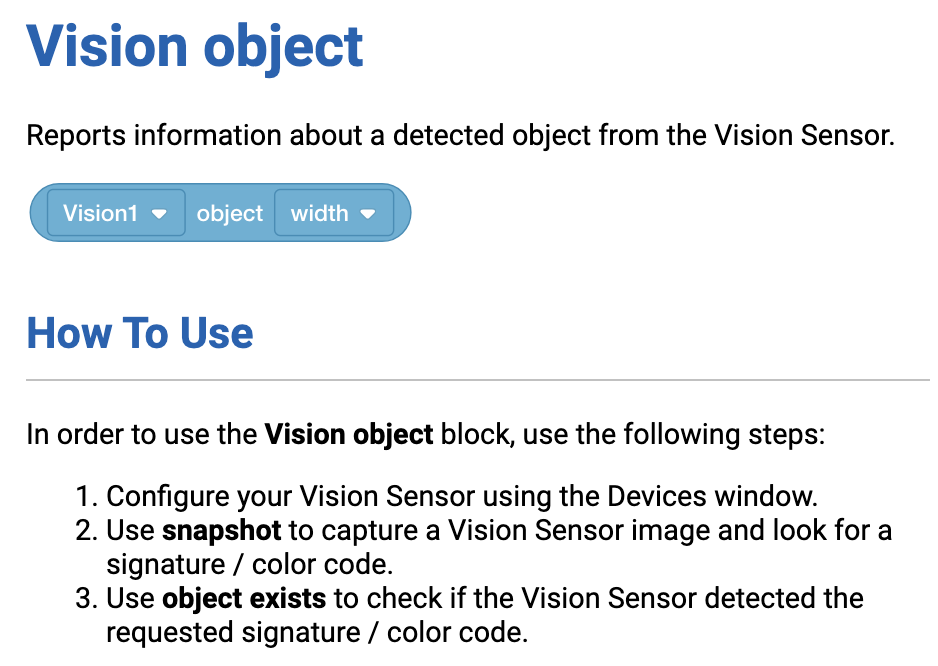Click 'requested signature / color code.' line

coord(318,632)
